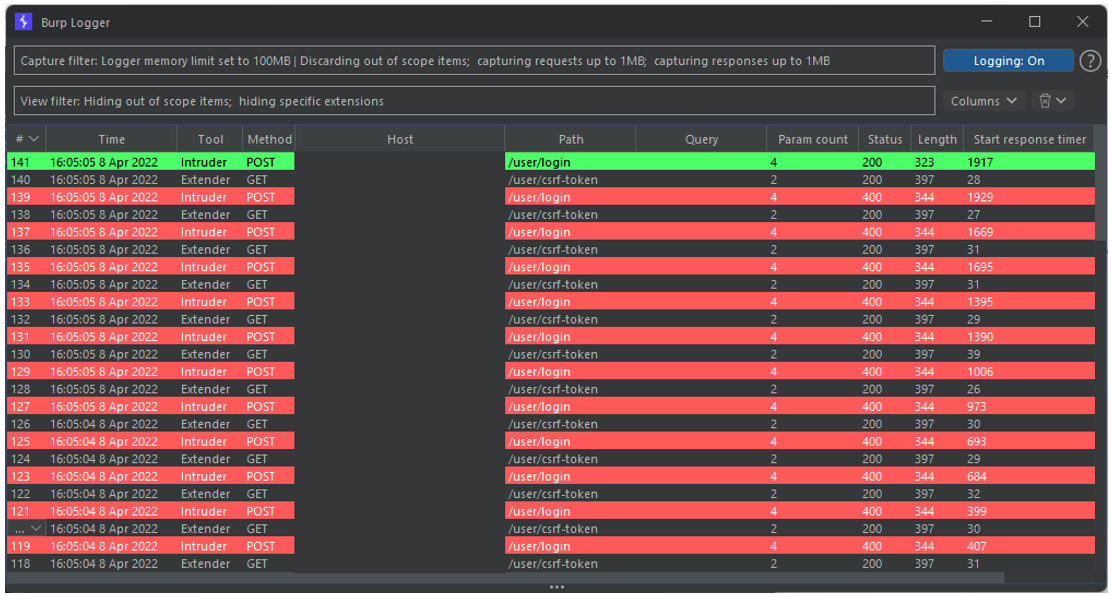The height and width of the screenshot is (595, 1112).
Task: Click the three-dot panel resize handle
Action: pos(556,588)
